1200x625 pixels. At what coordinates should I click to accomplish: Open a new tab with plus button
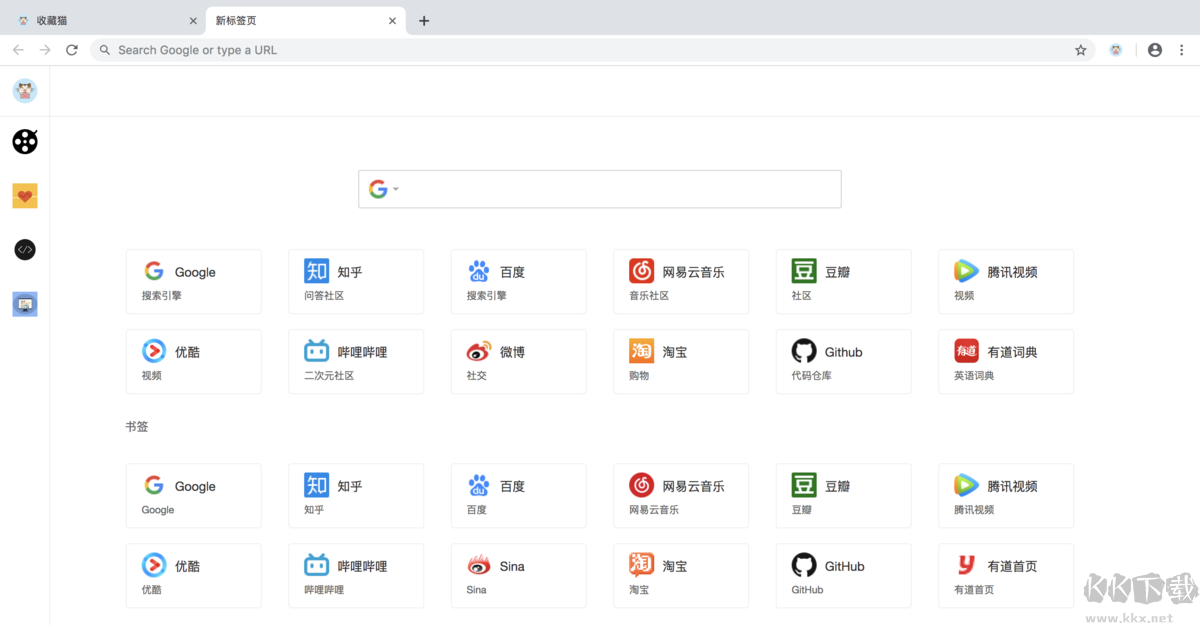click(424, 20)
